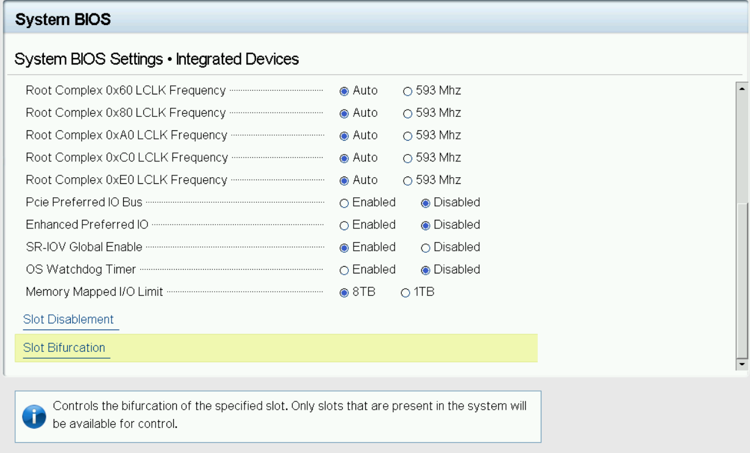The width and height of the screenshot is (750, 453).
Task: Click the bifurcation help description text
Action: pyautogui.click(x=289, y=415)
